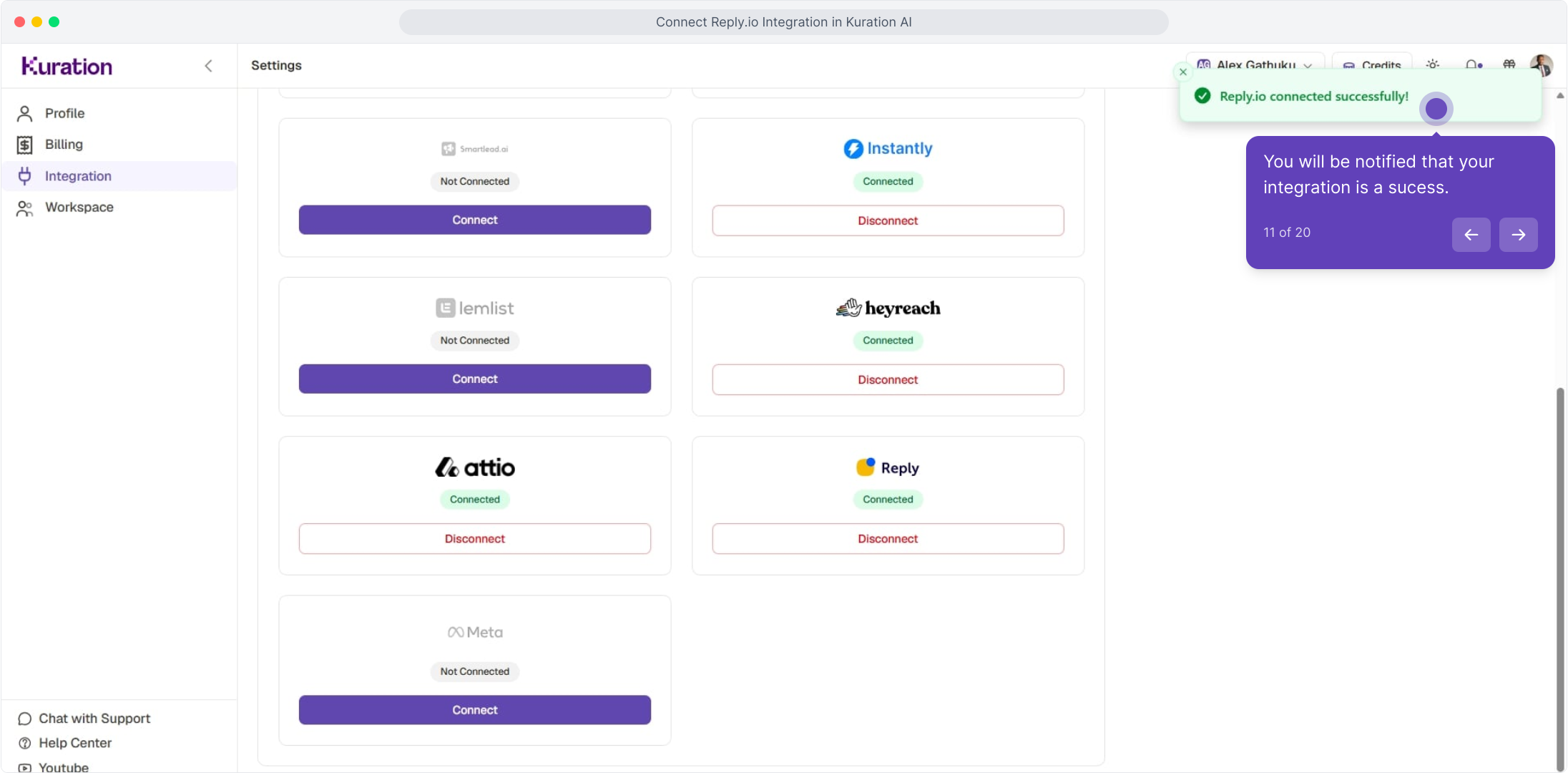Toggle the light theme sun icon
The image size is (1568, 773).
click(1433, 64)
